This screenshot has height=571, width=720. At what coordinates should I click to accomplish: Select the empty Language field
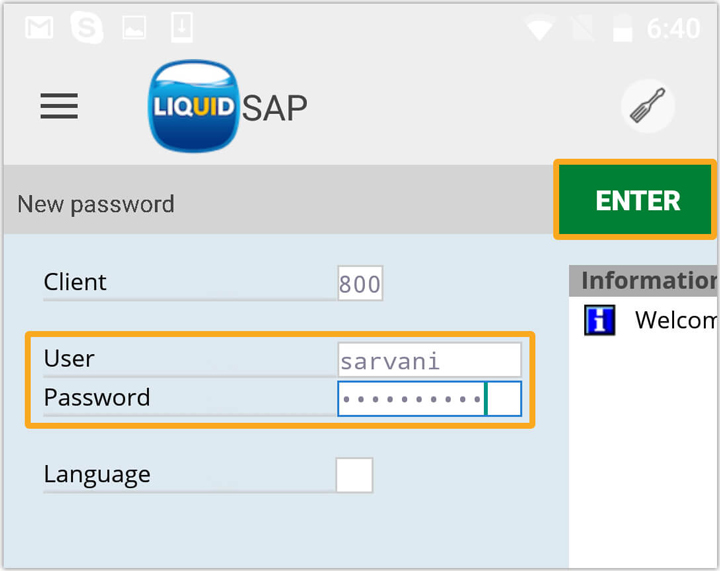(x=354, y=475)
